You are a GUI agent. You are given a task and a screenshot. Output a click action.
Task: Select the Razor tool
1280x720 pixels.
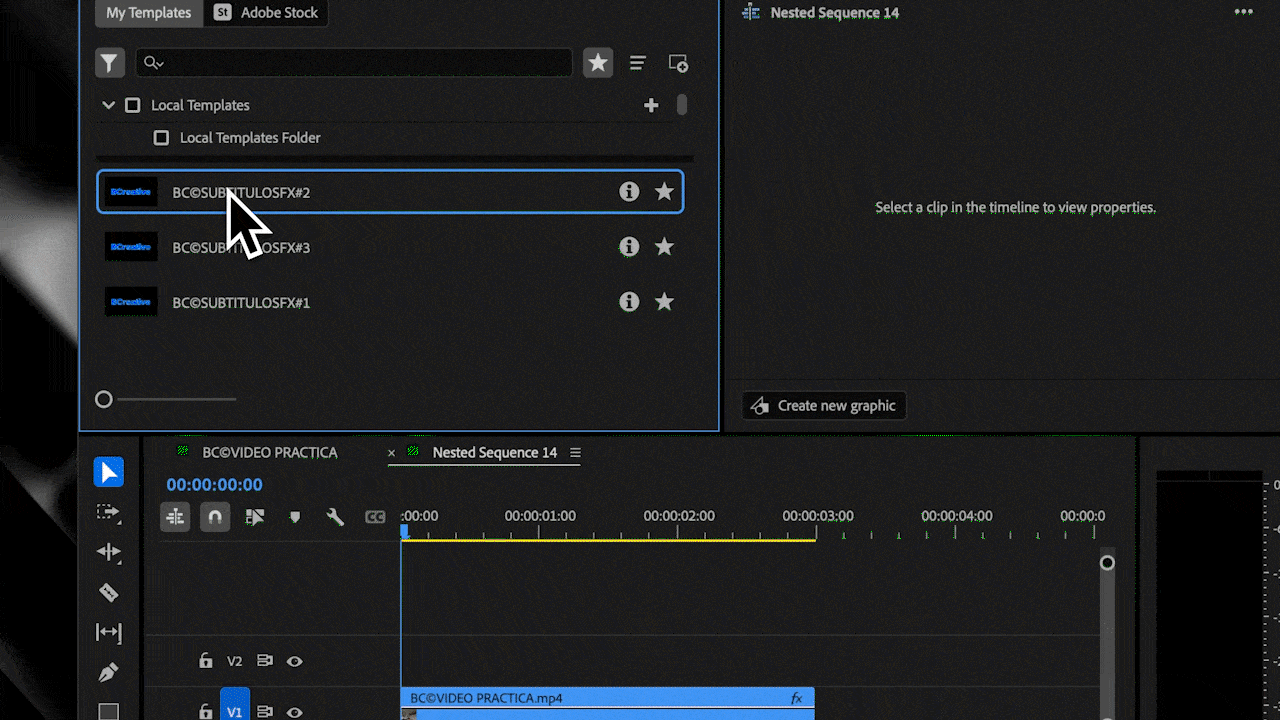[108, 592]
